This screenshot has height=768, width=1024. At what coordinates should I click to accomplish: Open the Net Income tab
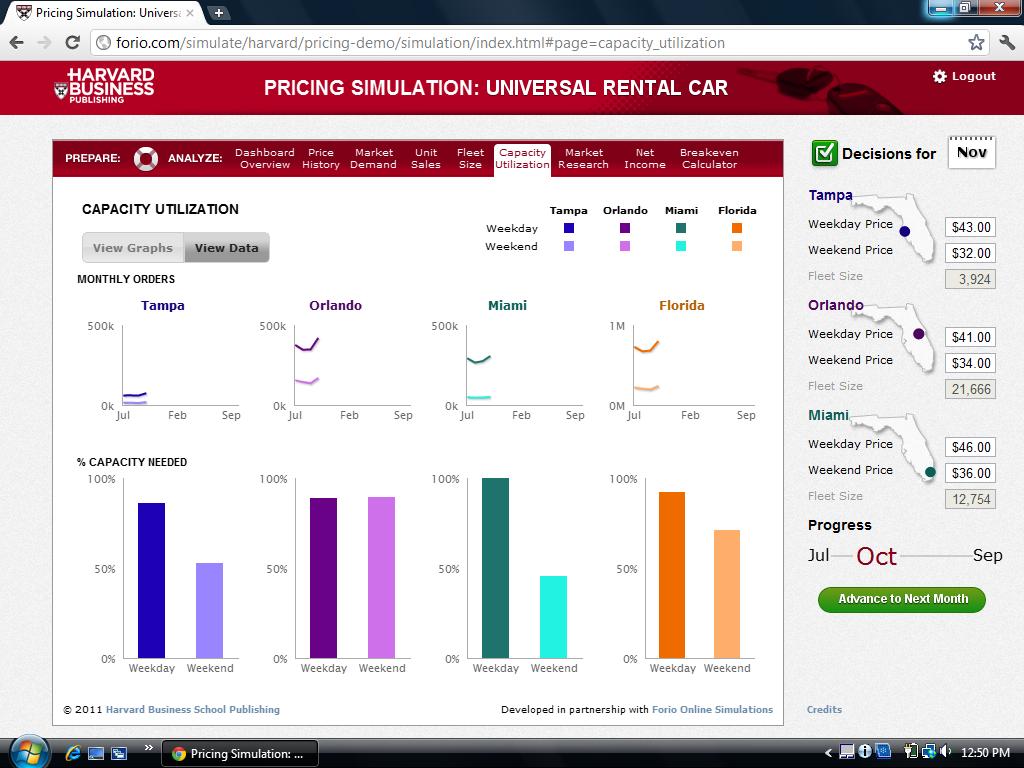pos(645,159)
